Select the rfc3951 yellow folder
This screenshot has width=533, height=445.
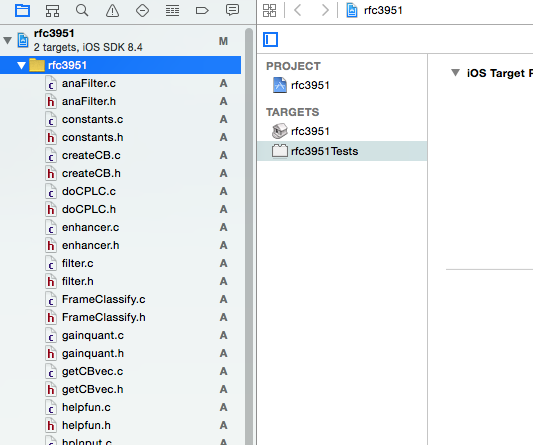[x=120, y=65]
